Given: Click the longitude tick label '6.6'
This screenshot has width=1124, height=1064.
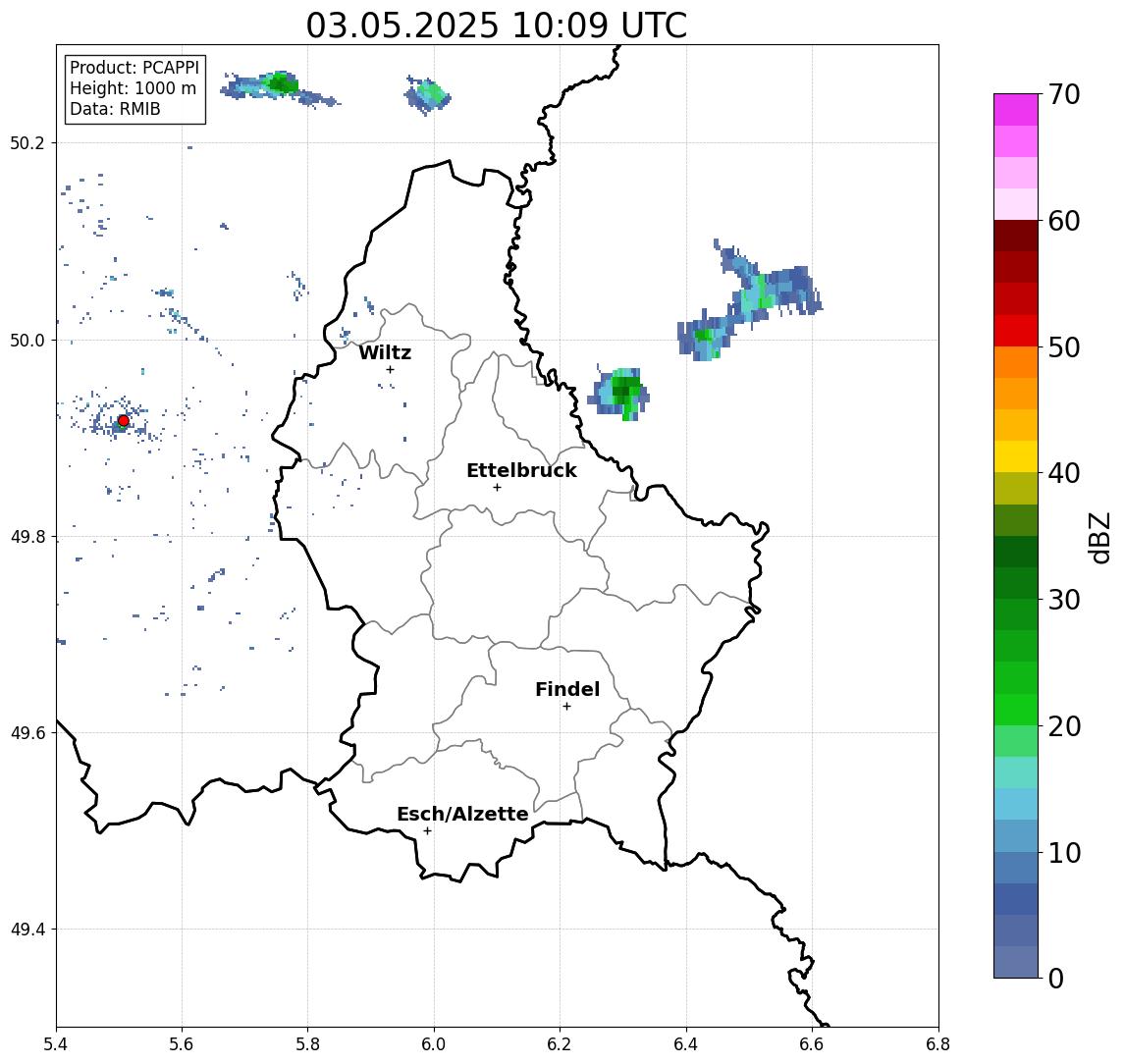Looking at the screenshot, I should (x=812, y=1044).
